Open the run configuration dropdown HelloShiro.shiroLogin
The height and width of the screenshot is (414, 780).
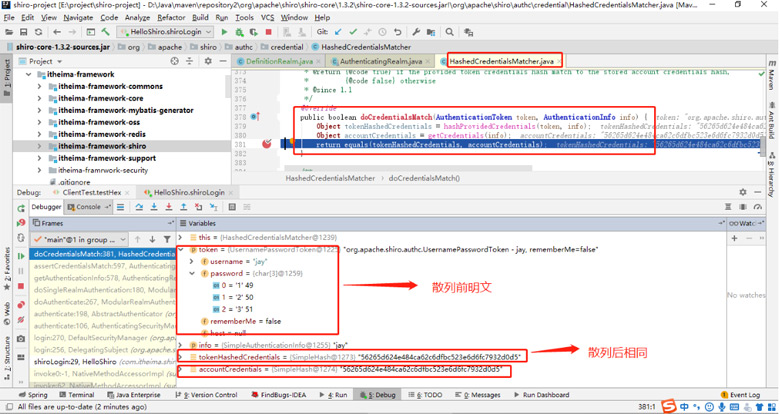[165, 32]
